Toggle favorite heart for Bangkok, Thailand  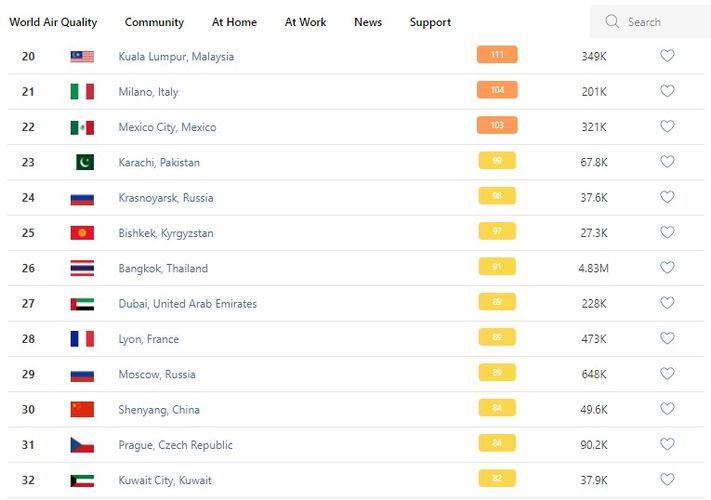point(667,268)
